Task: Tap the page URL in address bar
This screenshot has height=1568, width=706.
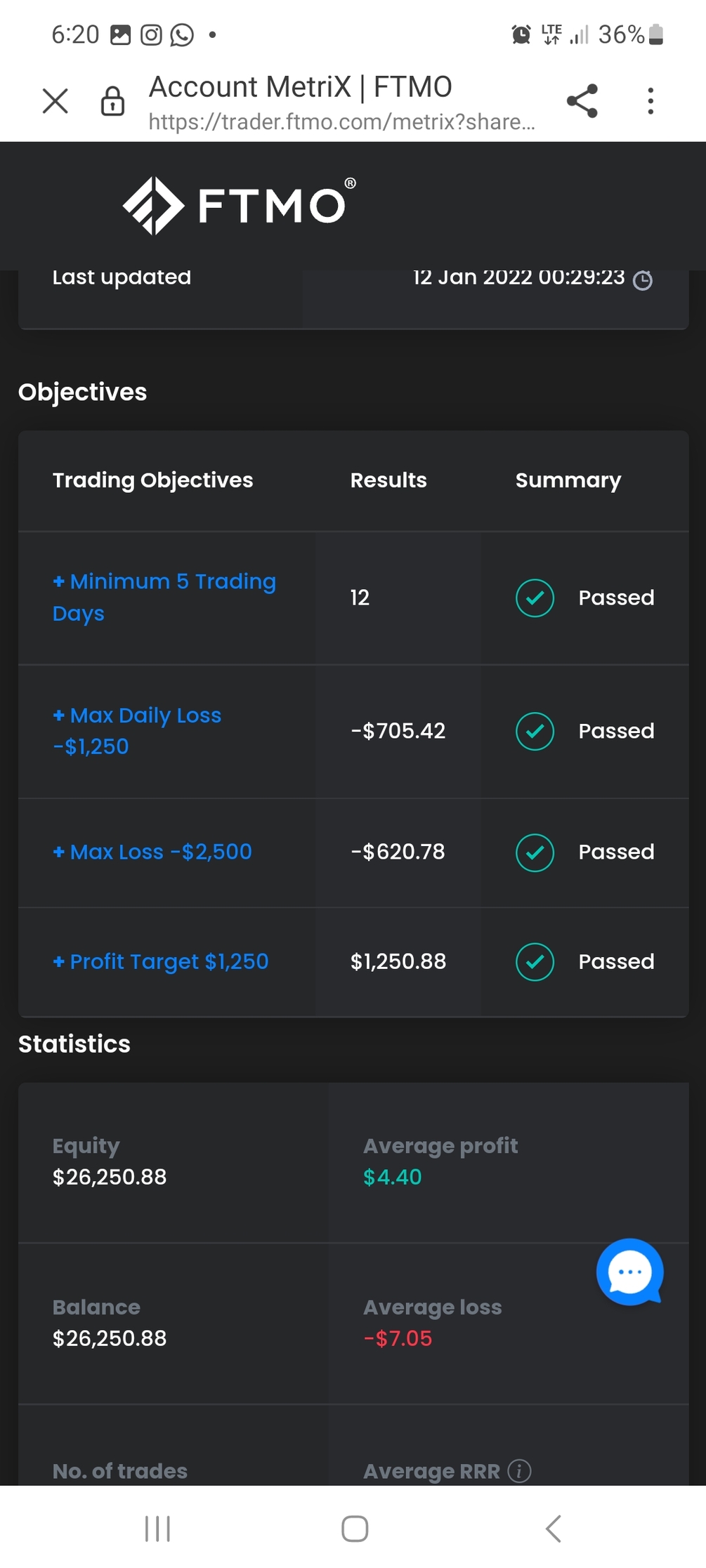Action: [x=341, y=122]
